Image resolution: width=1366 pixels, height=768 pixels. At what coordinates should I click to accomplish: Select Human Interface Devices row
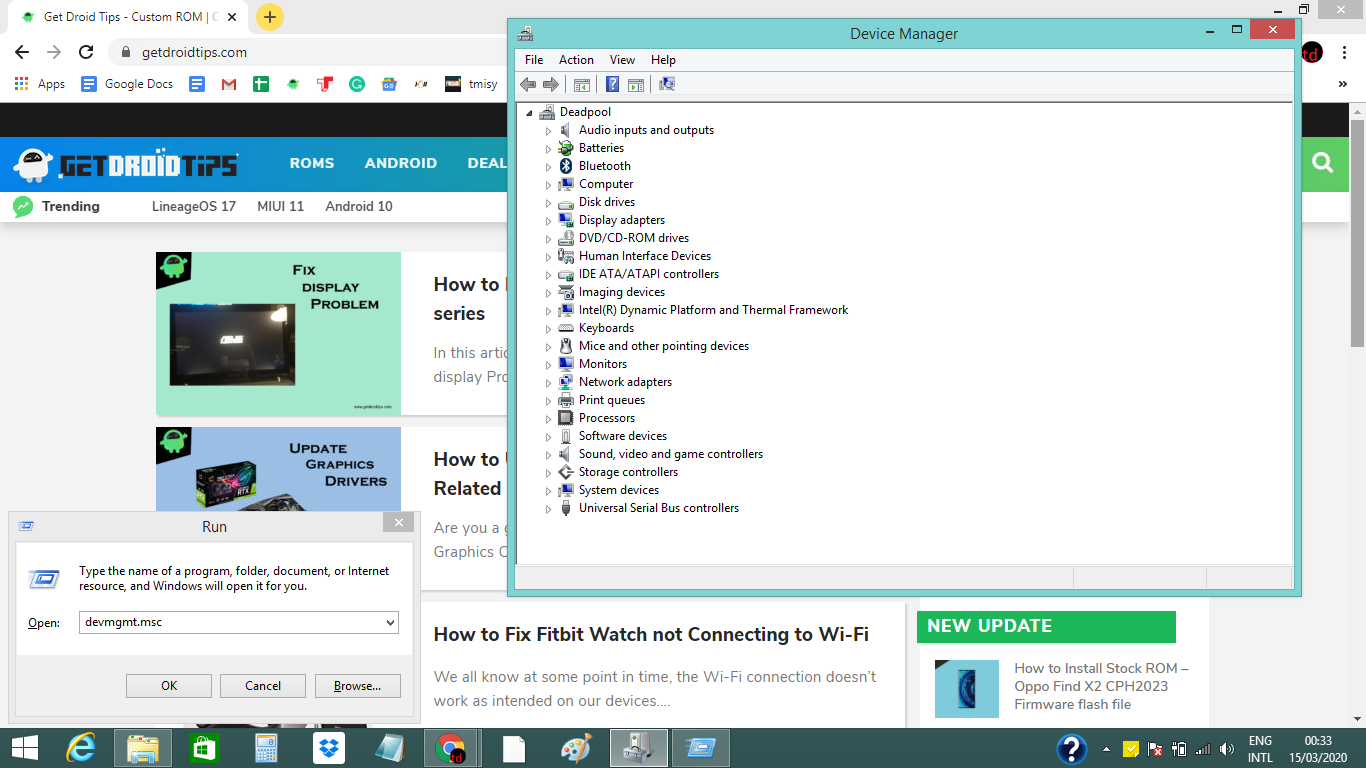[x=644, y=256]
